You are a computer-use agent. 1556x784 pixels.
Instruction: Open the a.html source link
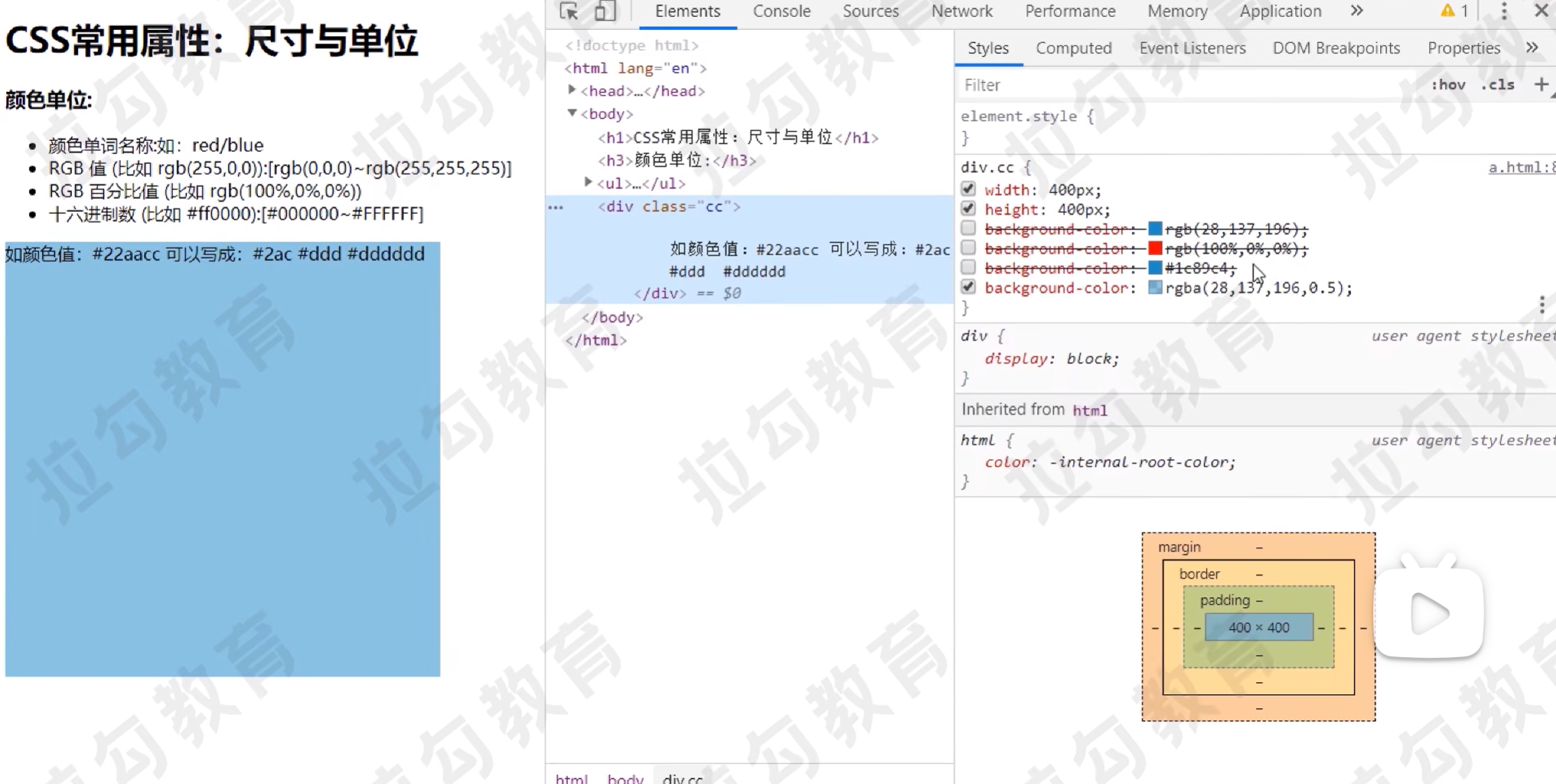click(1521, 167)
